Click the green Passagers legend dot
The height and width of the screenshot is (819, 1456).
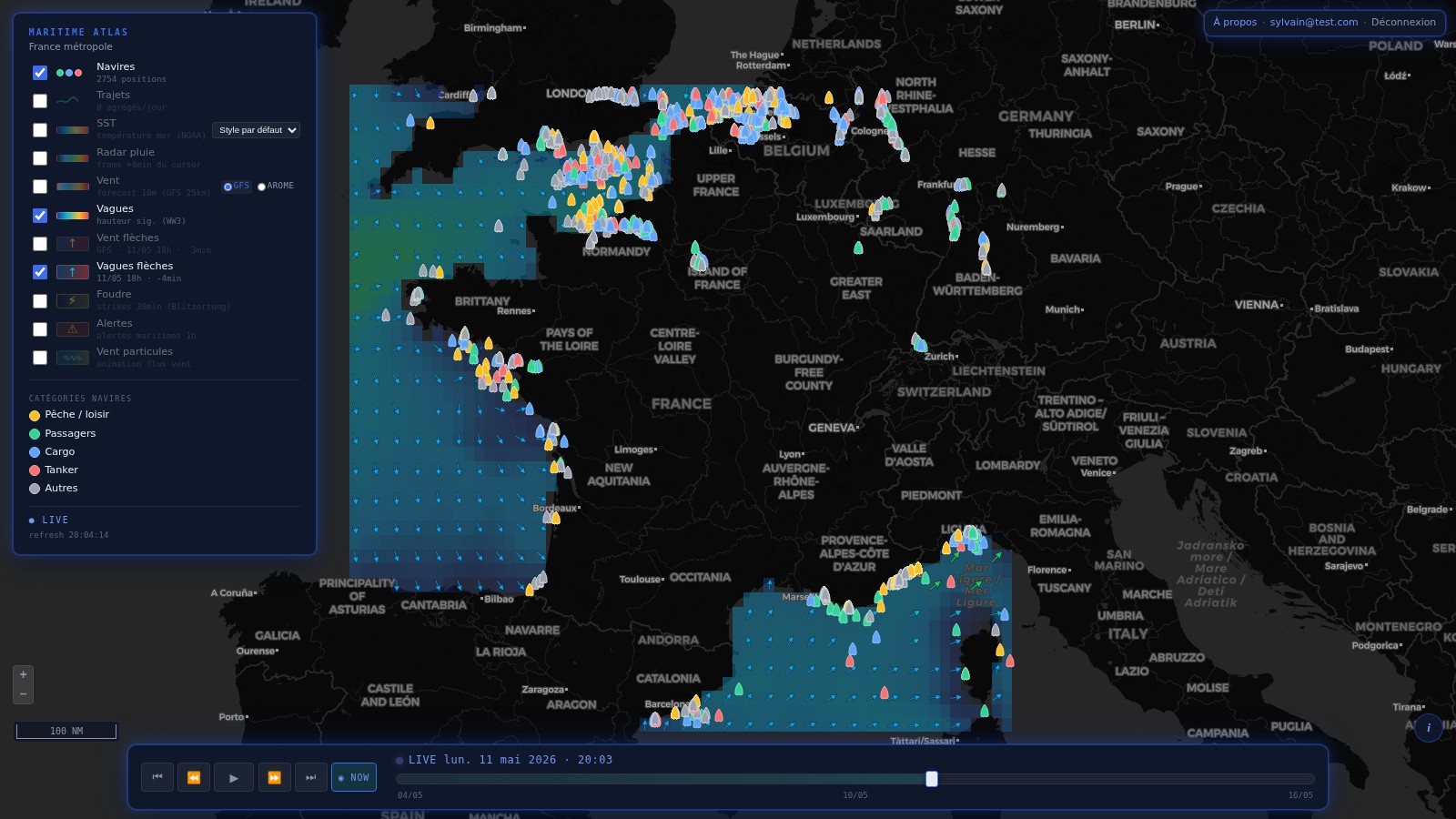(x=35, y=434)
